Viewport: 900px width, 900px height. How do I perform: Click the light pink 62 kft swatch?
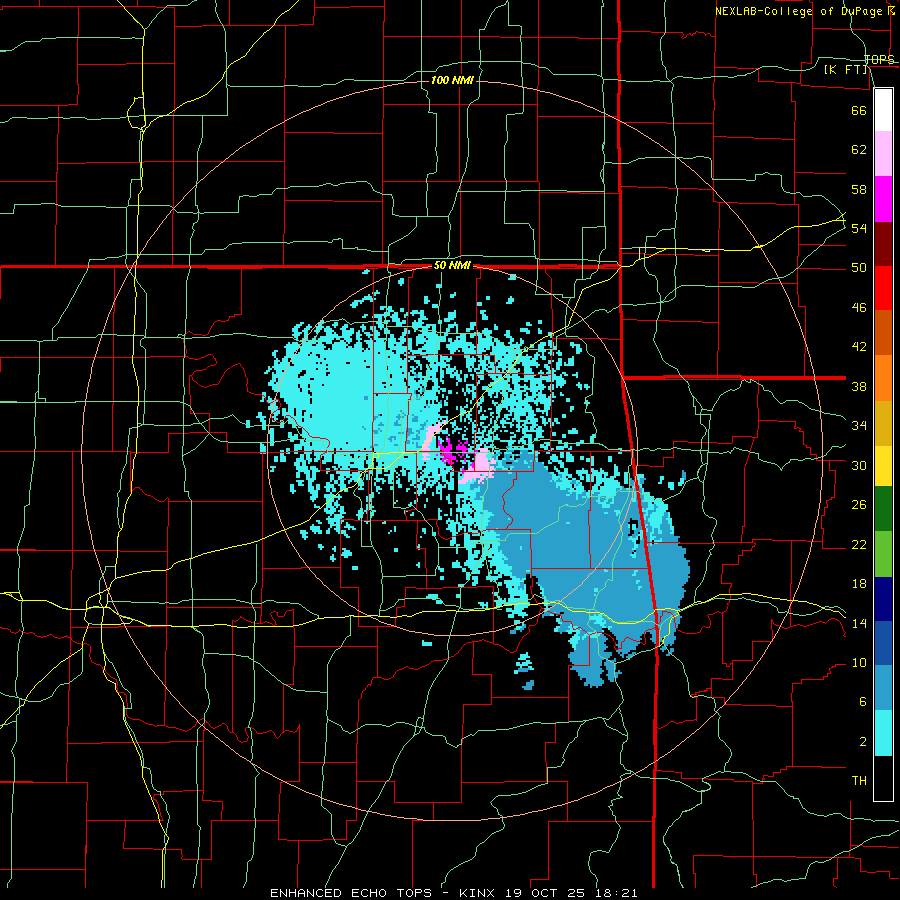pos(883,154)
